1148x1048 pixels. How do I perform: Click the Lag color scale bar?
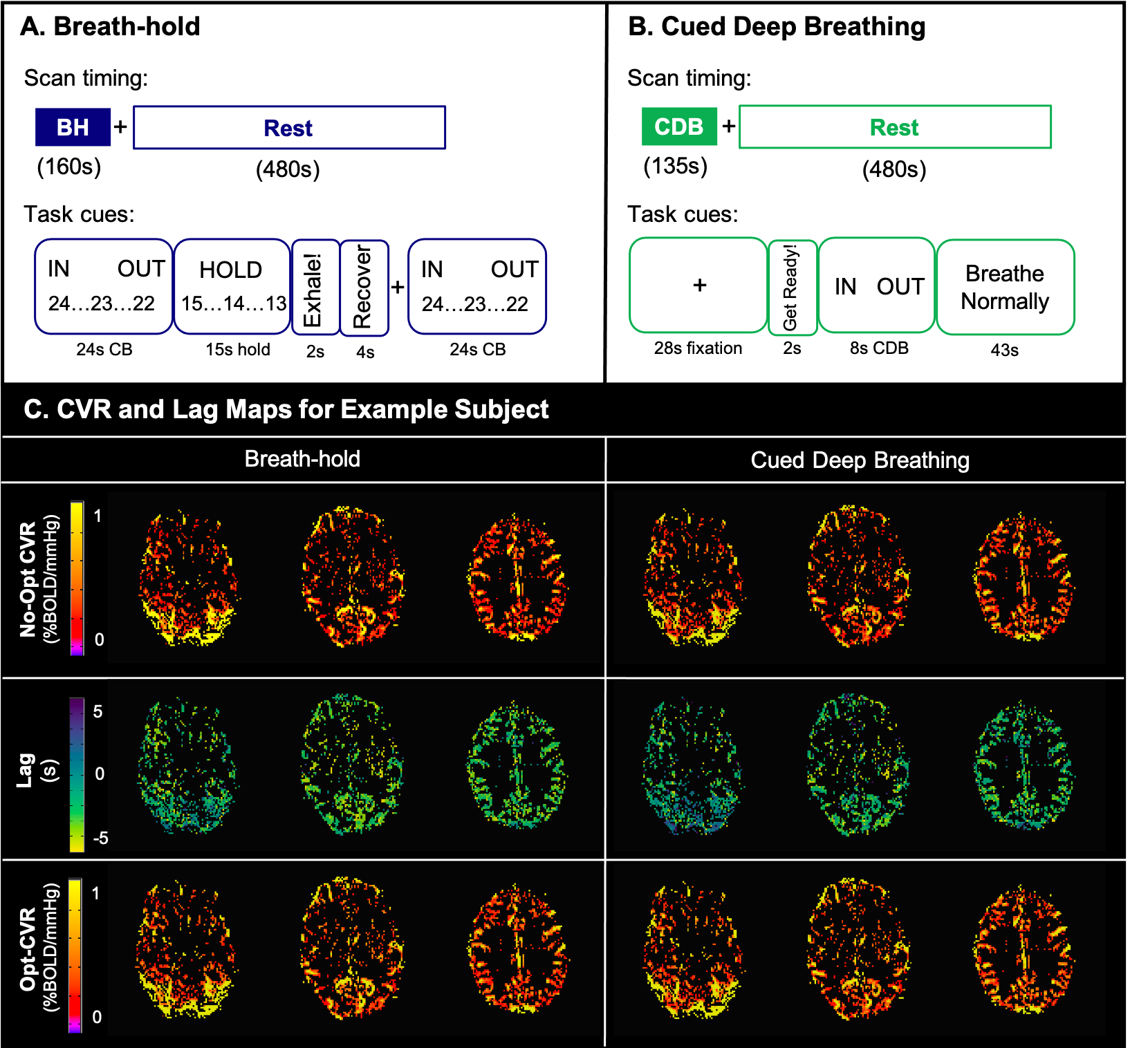pyautogui.click(x=77, y=774)
